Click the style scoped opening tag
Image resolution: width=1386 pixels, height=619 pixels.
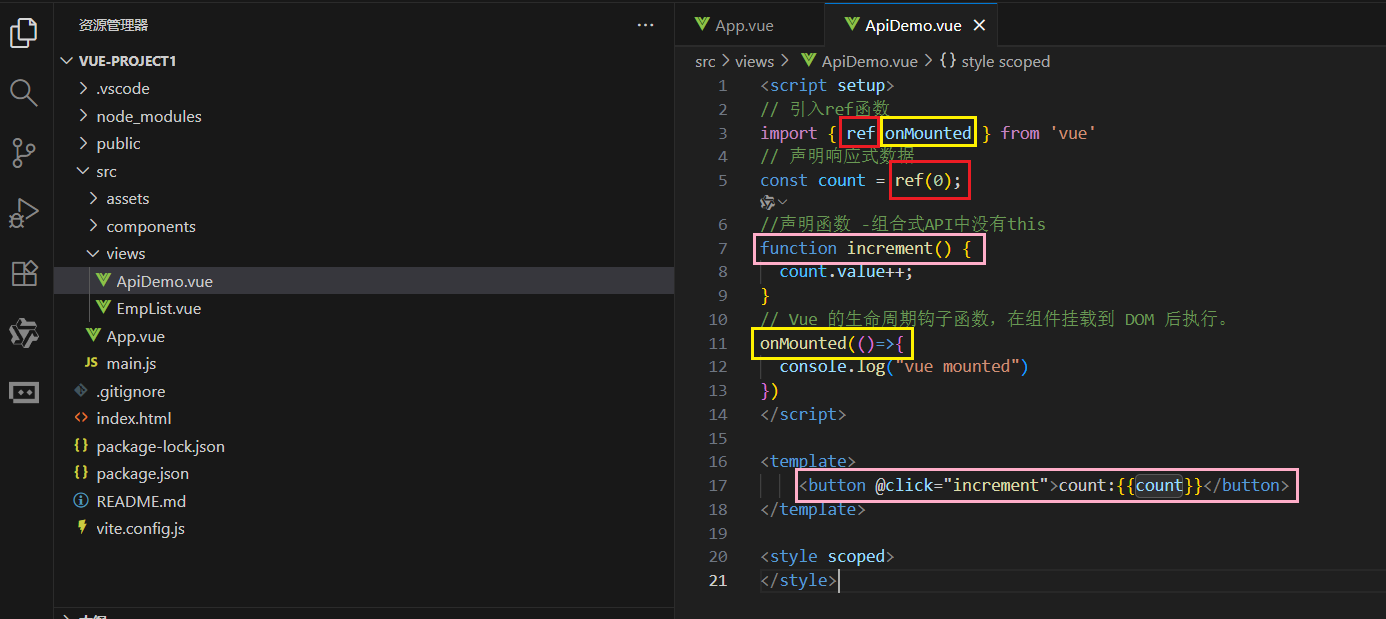pyautogui.click(x=827, y=557)
